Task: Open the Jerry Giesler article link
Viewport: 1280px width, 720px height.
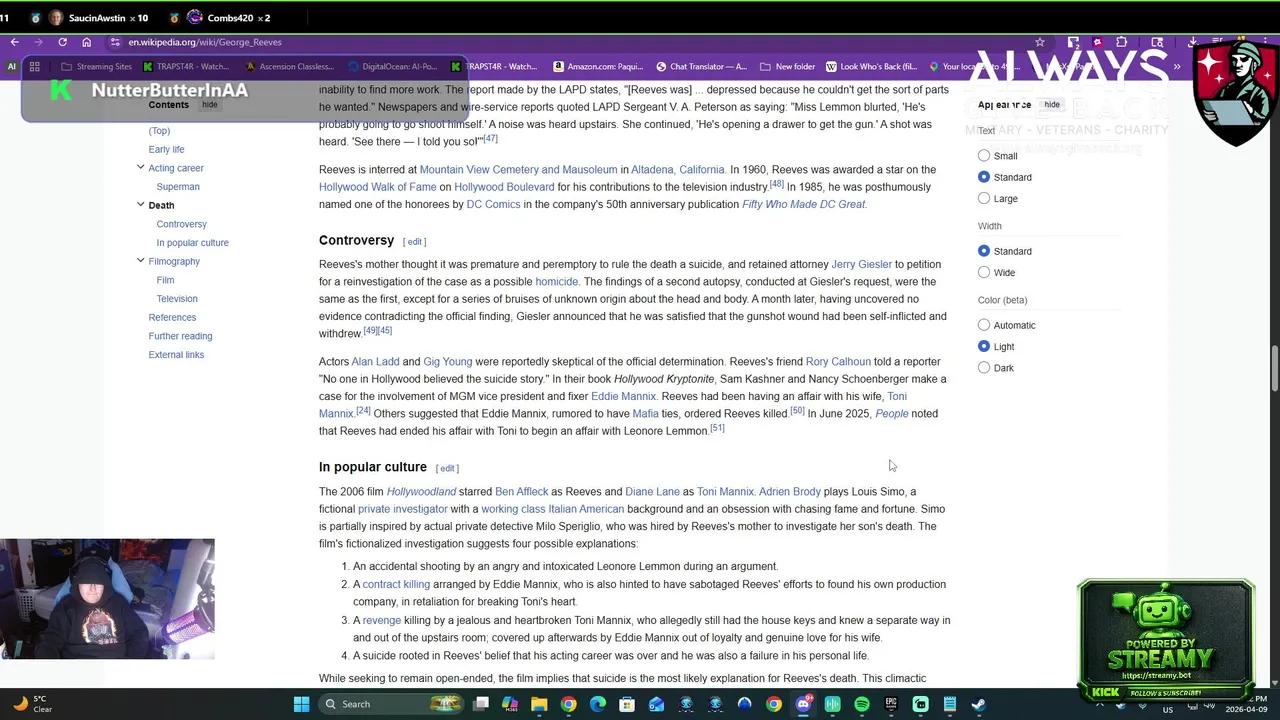Action: pos(861,264)
